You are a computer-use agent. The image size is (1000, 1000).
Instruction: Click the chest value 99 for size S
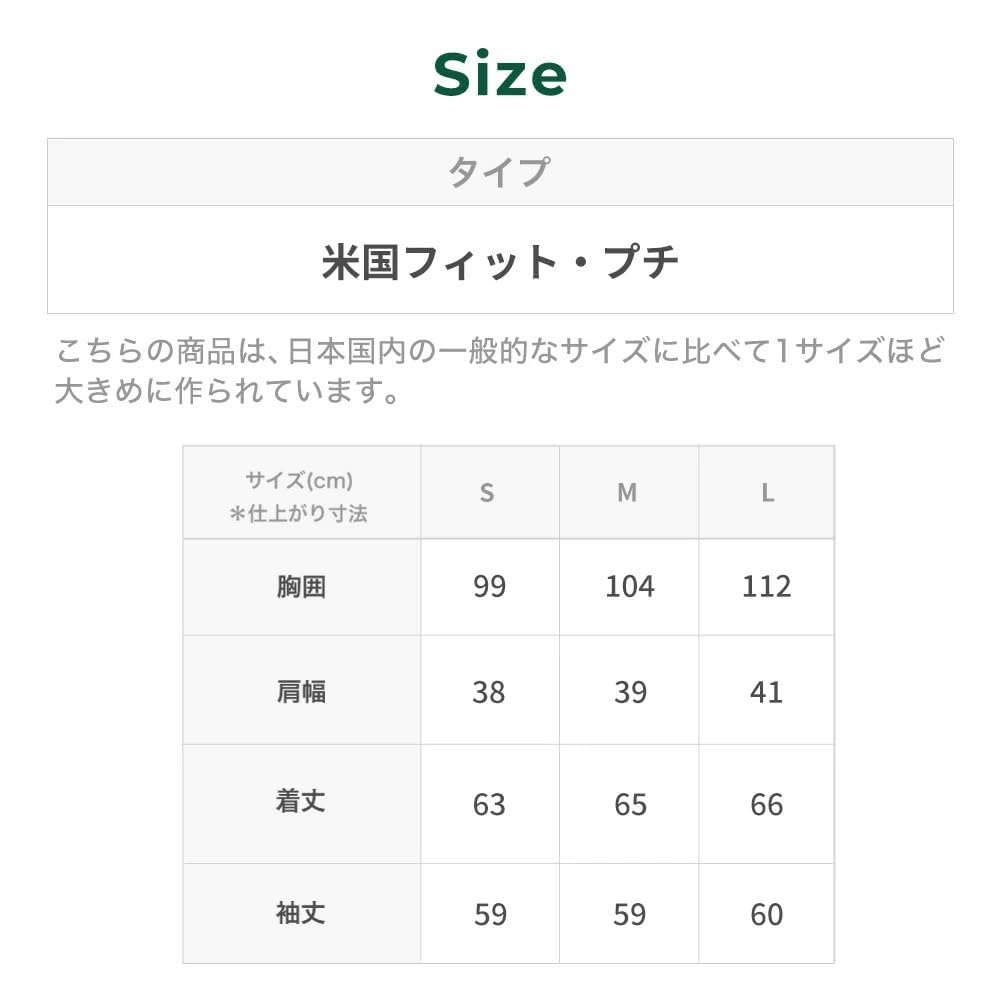tap(489, 587)
